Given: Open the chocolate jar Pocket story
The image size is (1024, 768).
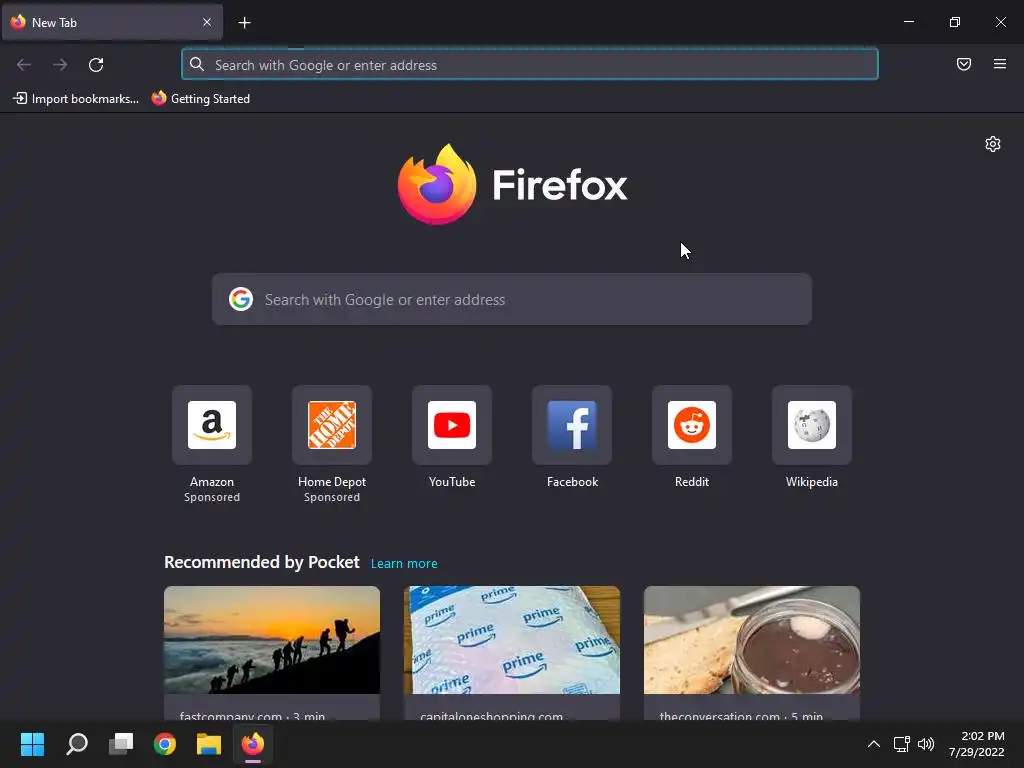Looking at the screenshot, I should (752, 653).
